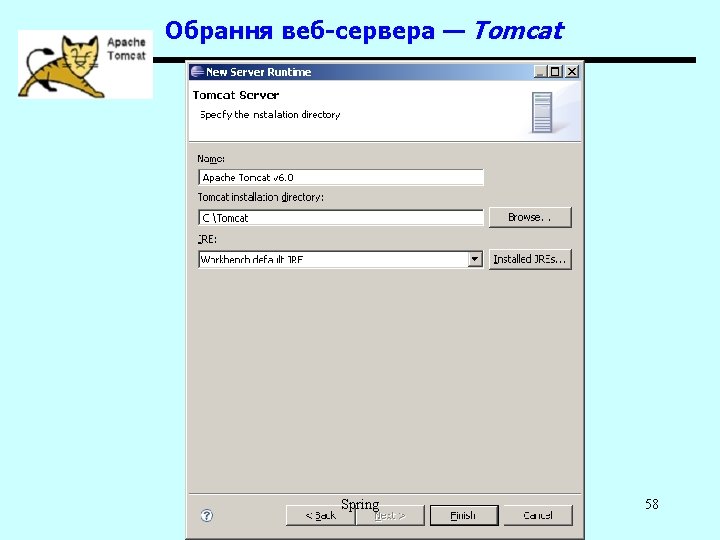The image size is (720, 540).
Task: Click the 'Tomcat installation directory:' label
Action: coord(260,197)
